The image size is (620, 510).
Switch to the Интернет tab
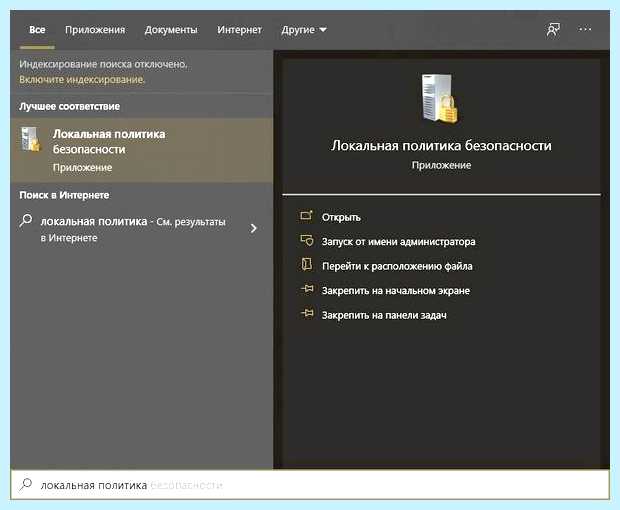(239, 30)
